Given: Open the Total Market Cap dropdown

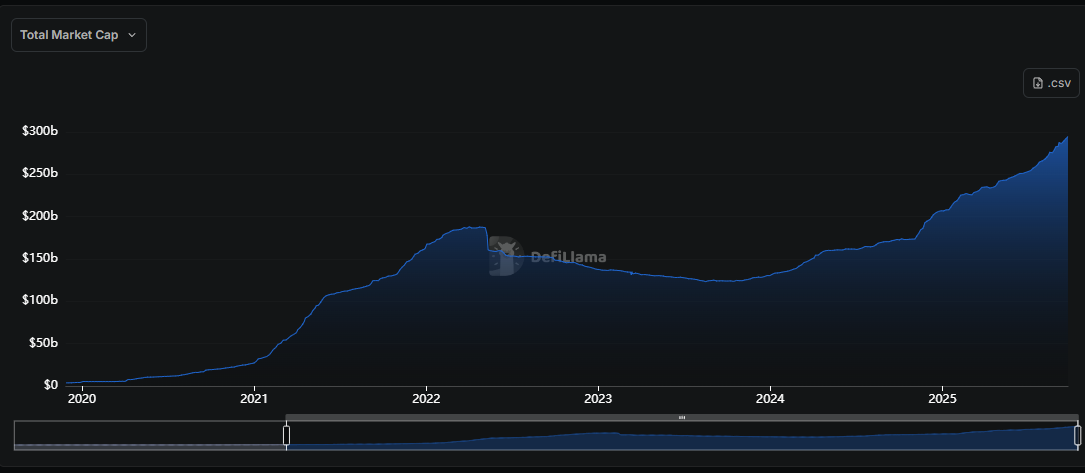Looking at the screenshot, I should tap(78, 35).
